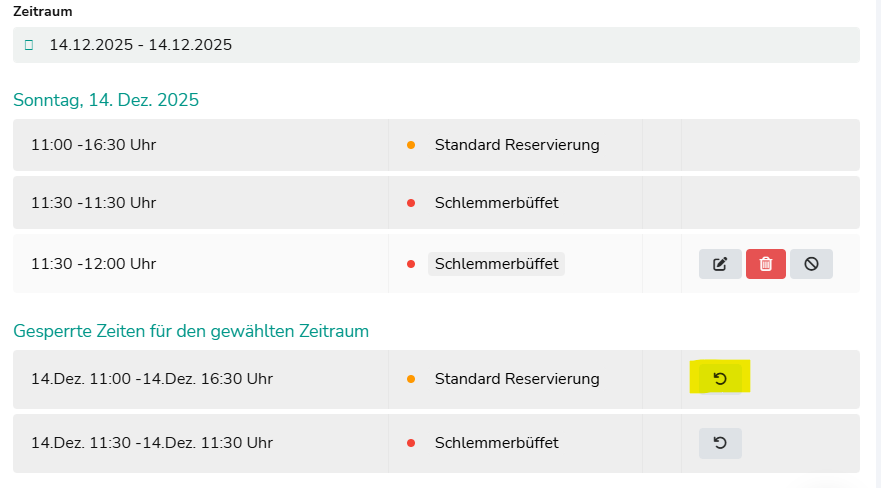Restore the locked Standard Reservierung time

pos(720,379)
